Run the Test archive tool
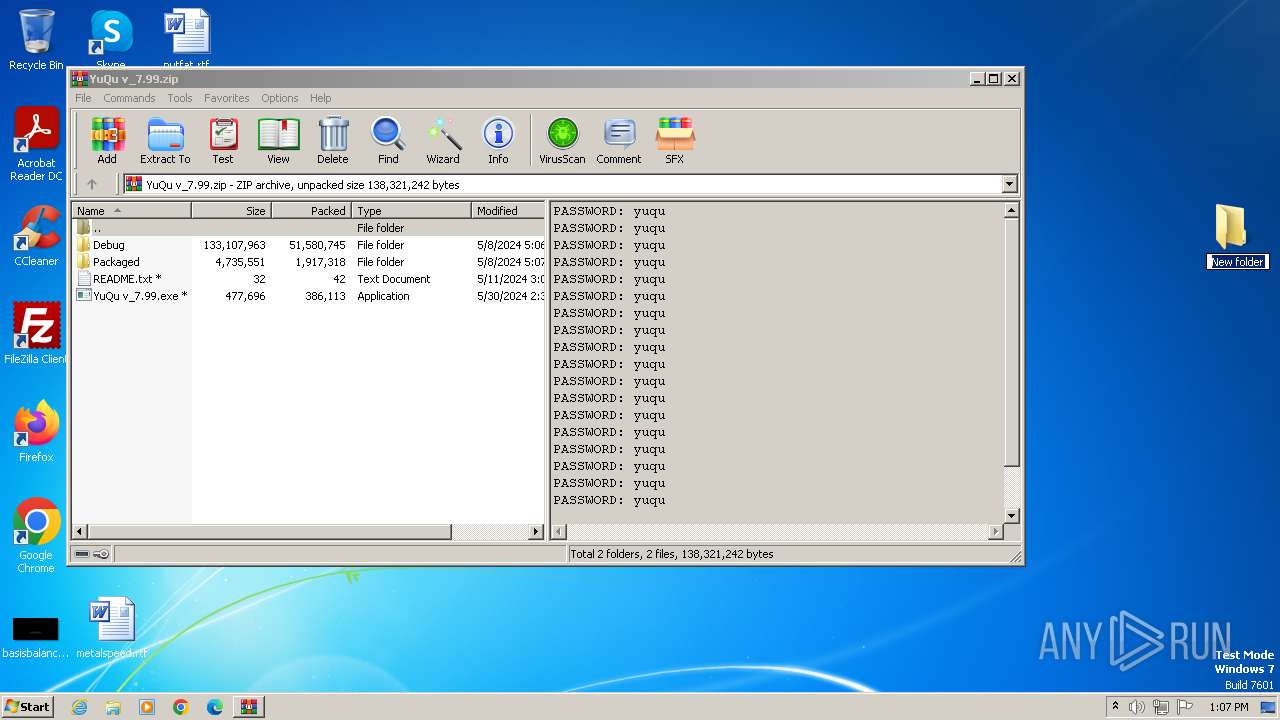1280x720 pixels. pos(222,141)
